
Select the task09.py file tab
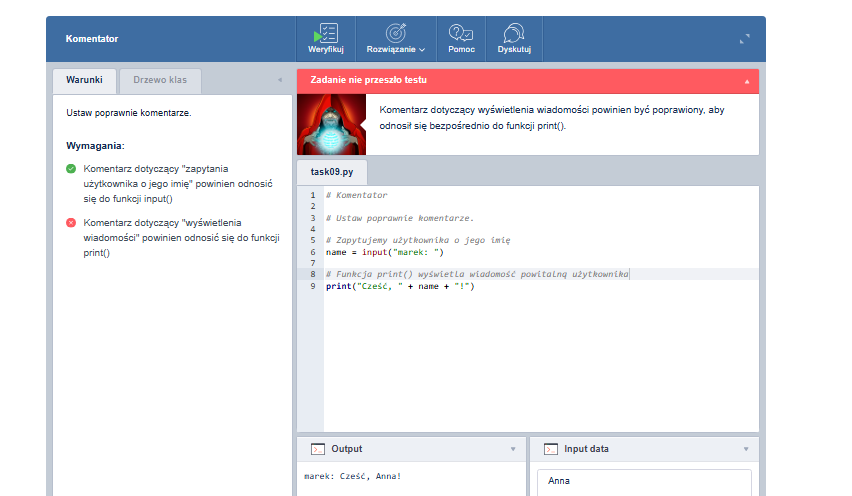pos(331,171)
